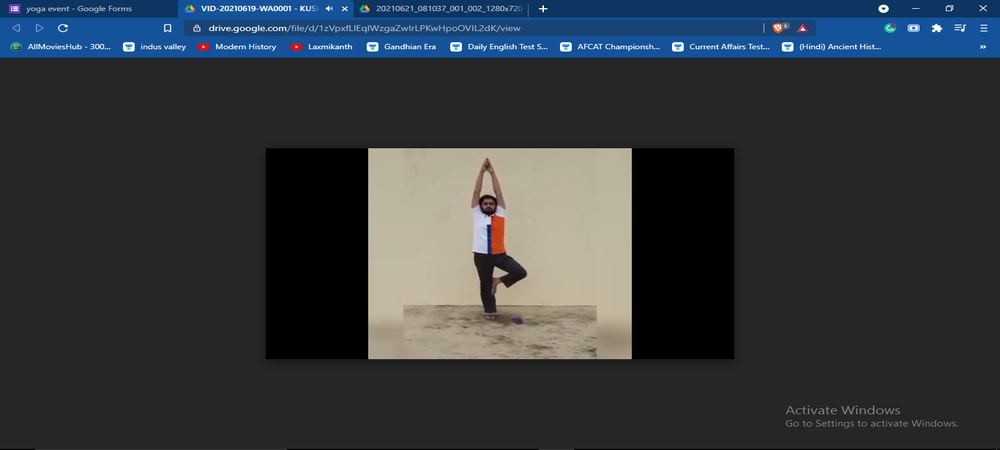
Task: Bookmark this page with the bookmark icon
Action: pyautogui.click(x=168, y=28)
